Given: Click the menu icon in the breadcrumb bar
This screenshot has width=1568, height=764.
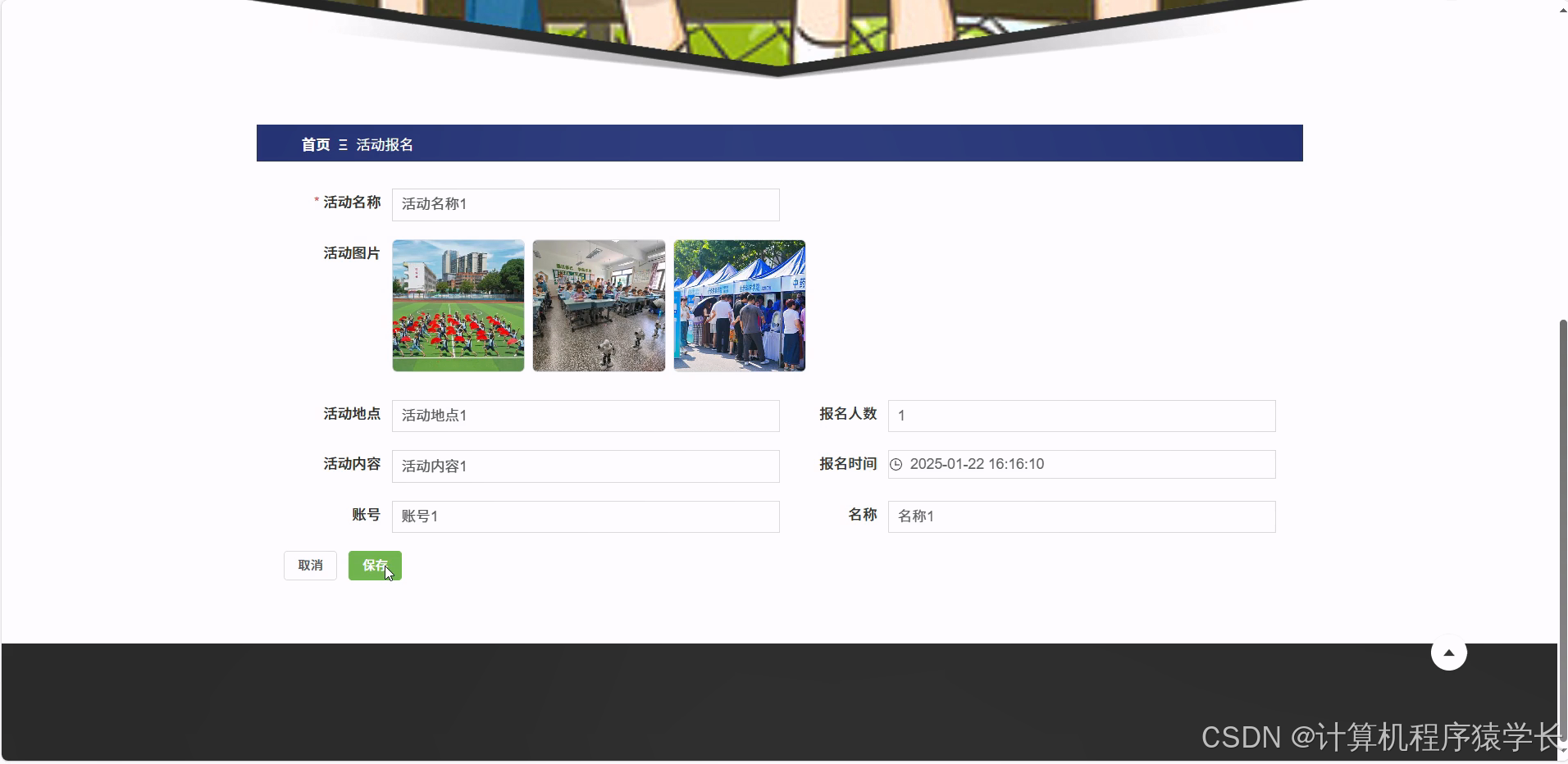Looking at the screenshot, I should pyautogui.click(x=344, y=144).
